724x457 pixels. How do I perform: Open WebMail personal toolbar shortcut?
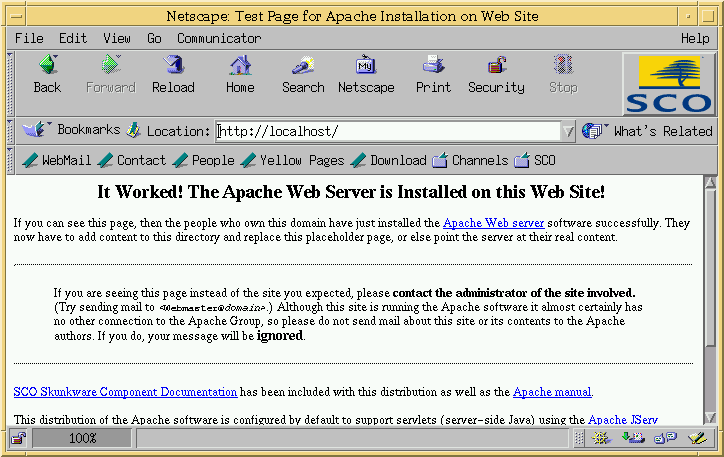(x=56, y=160)
